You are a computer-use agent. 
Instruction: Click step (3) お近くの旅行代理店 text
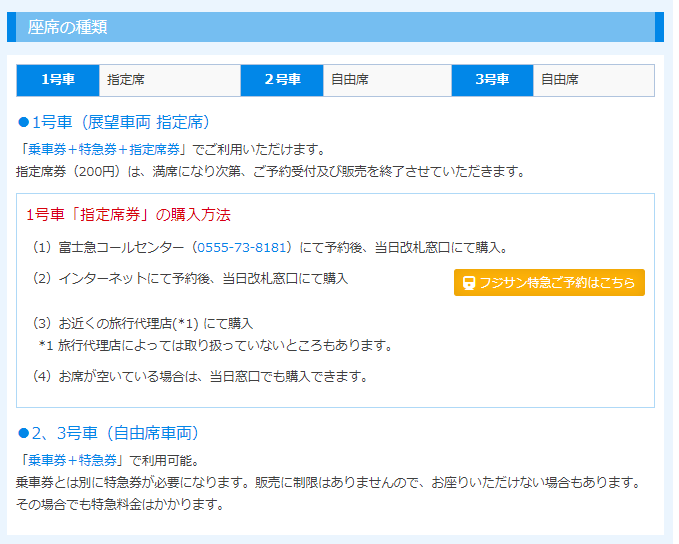[x=142, y=324]
